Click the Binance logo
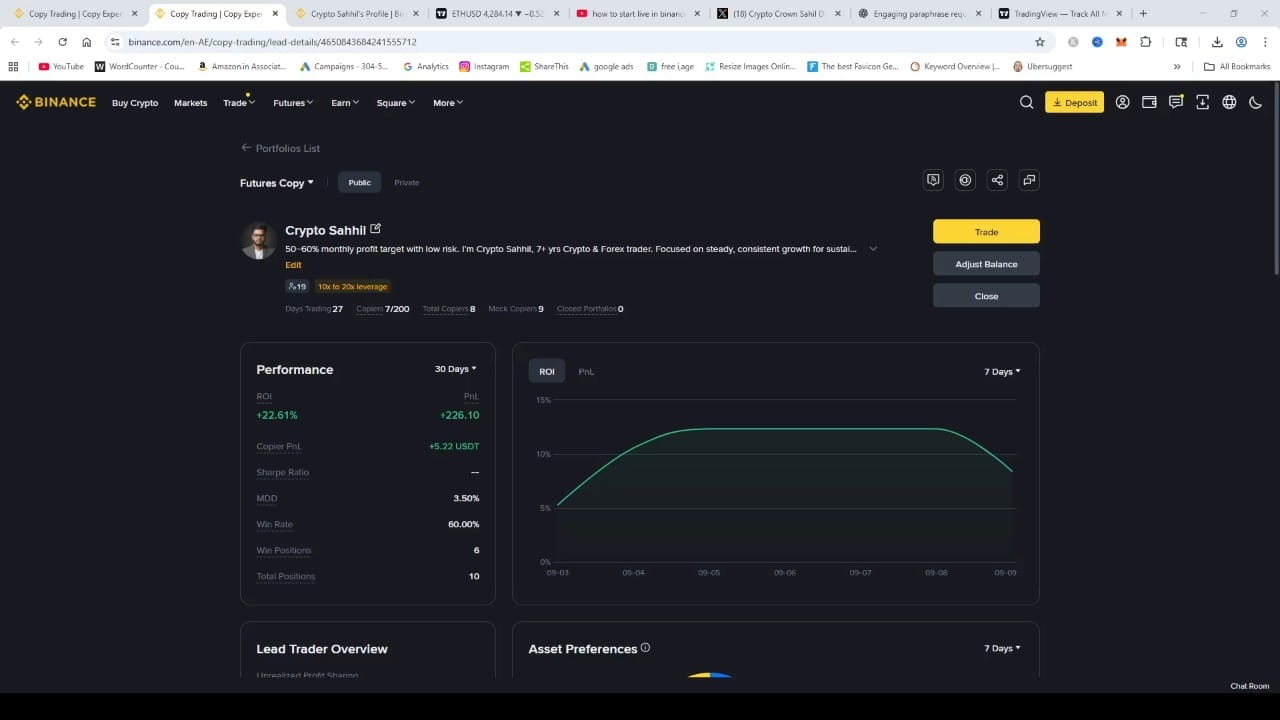Image resolution: width=1280 pixels, height=720 pixels. coord(56,102)
